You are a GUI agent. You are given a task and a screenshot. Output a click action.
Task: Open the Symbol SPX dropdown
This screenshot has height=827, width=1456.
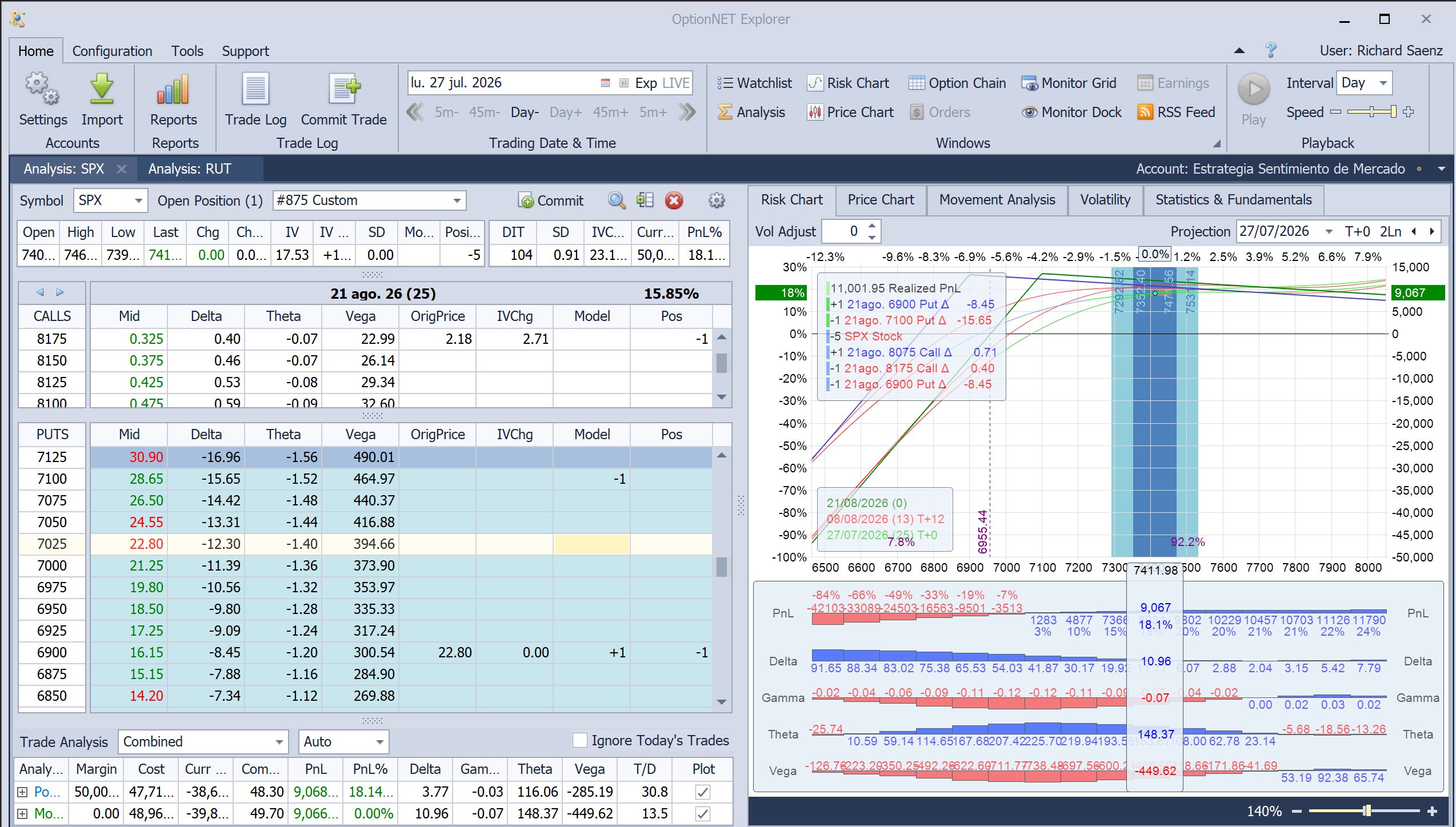138,200
